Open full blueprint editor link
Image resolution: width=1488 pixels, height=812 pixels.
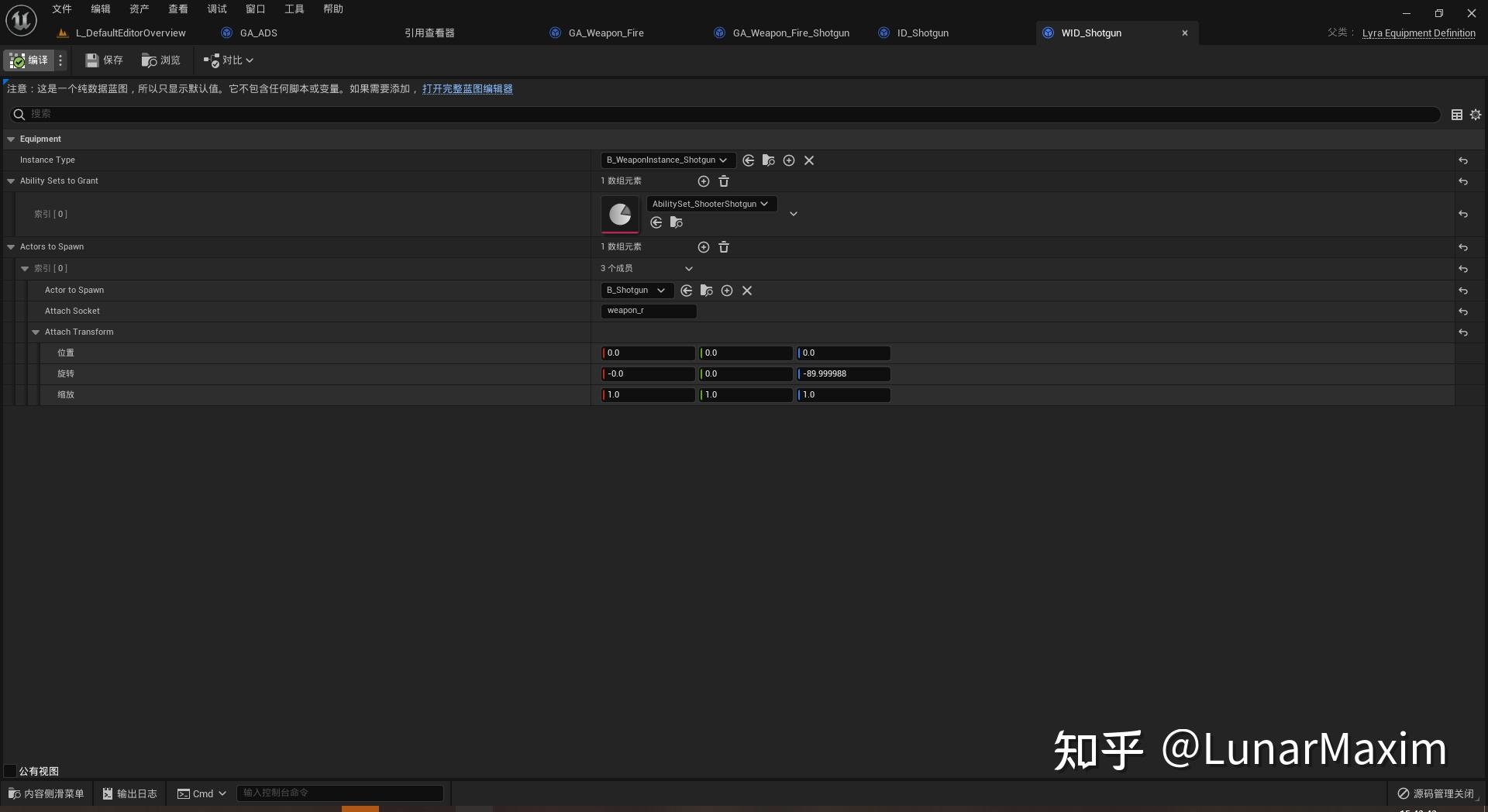point(467,89)
